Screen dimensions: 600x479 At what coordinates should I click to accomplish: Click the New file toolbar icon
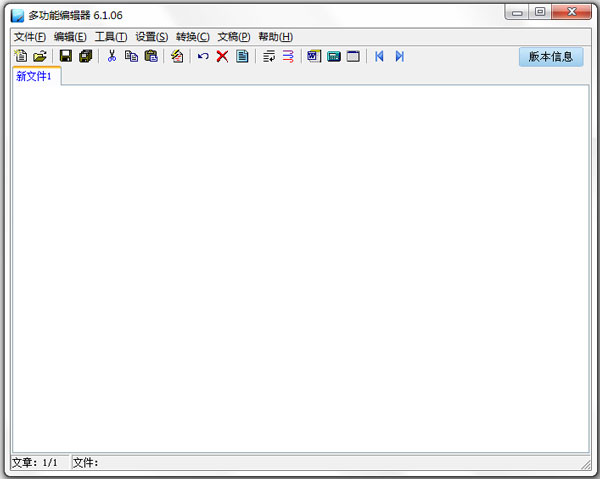[x=21, y=57]
